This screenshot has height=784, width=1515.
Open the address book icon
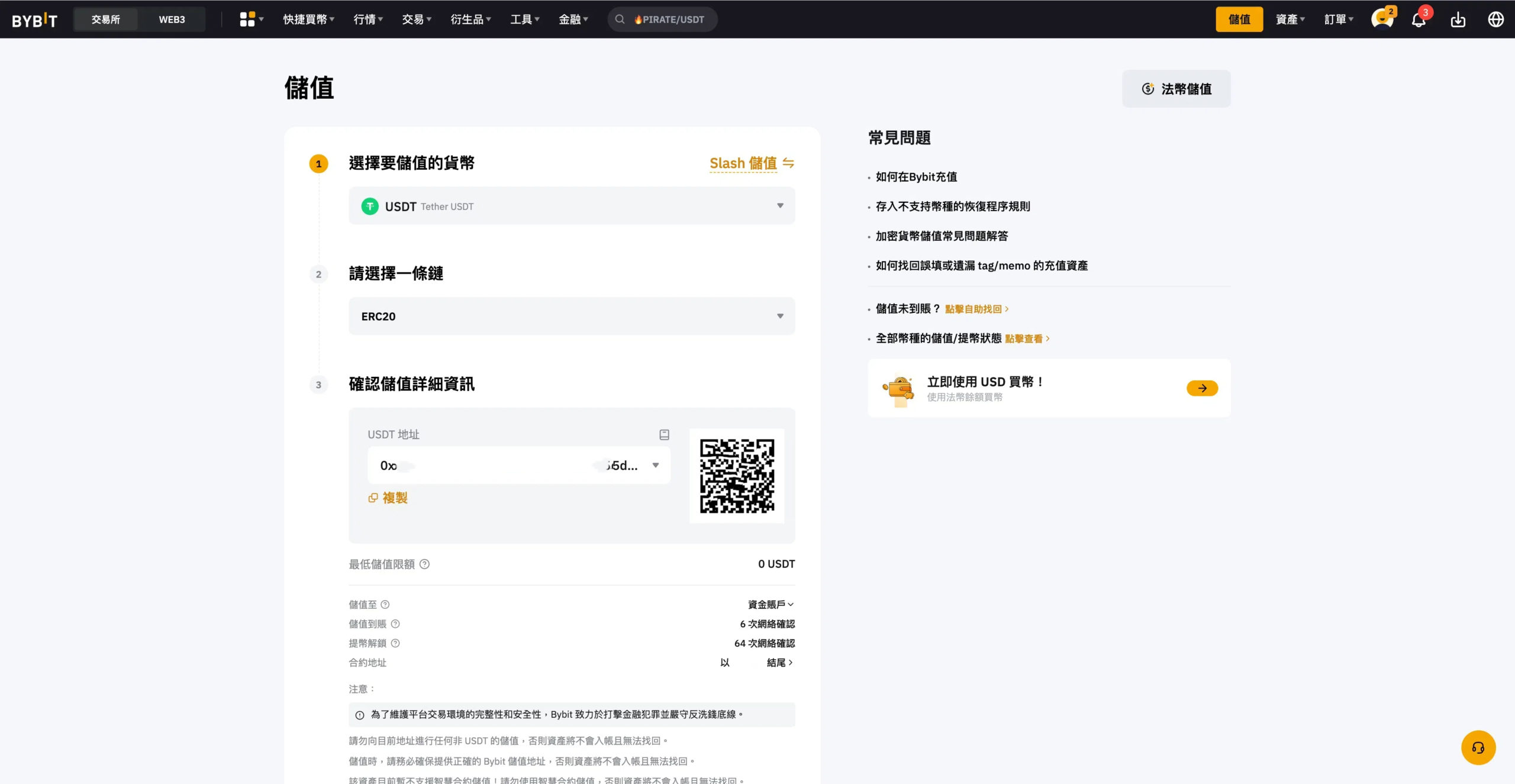pos(664,434)
